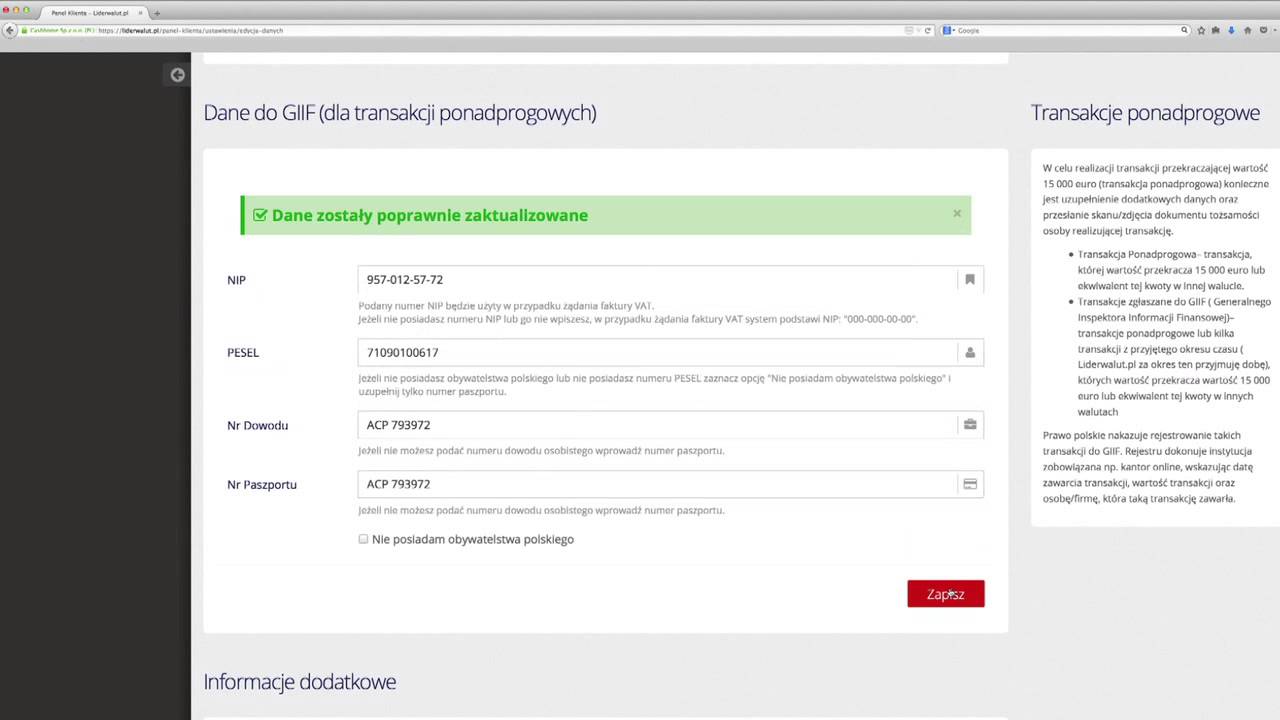This screenshot has width=1280, height=720.
Task: Click the 'Transakcje ponadprogowe' sidebar heading
Action: click(x=1145, y=113)
